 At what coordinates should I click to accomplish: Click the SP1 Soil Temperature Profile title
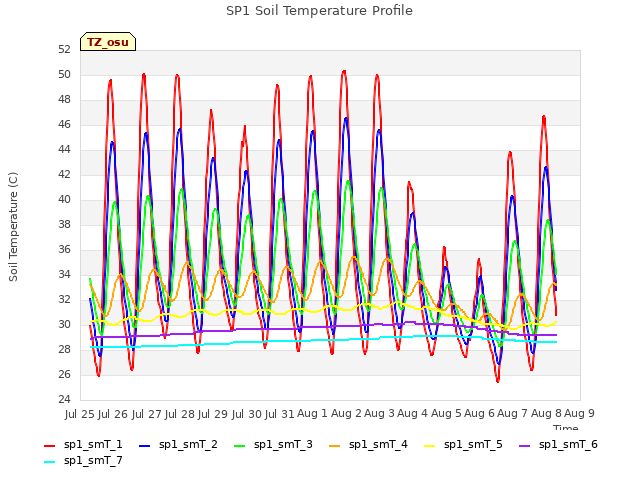[x=319, y=11]
